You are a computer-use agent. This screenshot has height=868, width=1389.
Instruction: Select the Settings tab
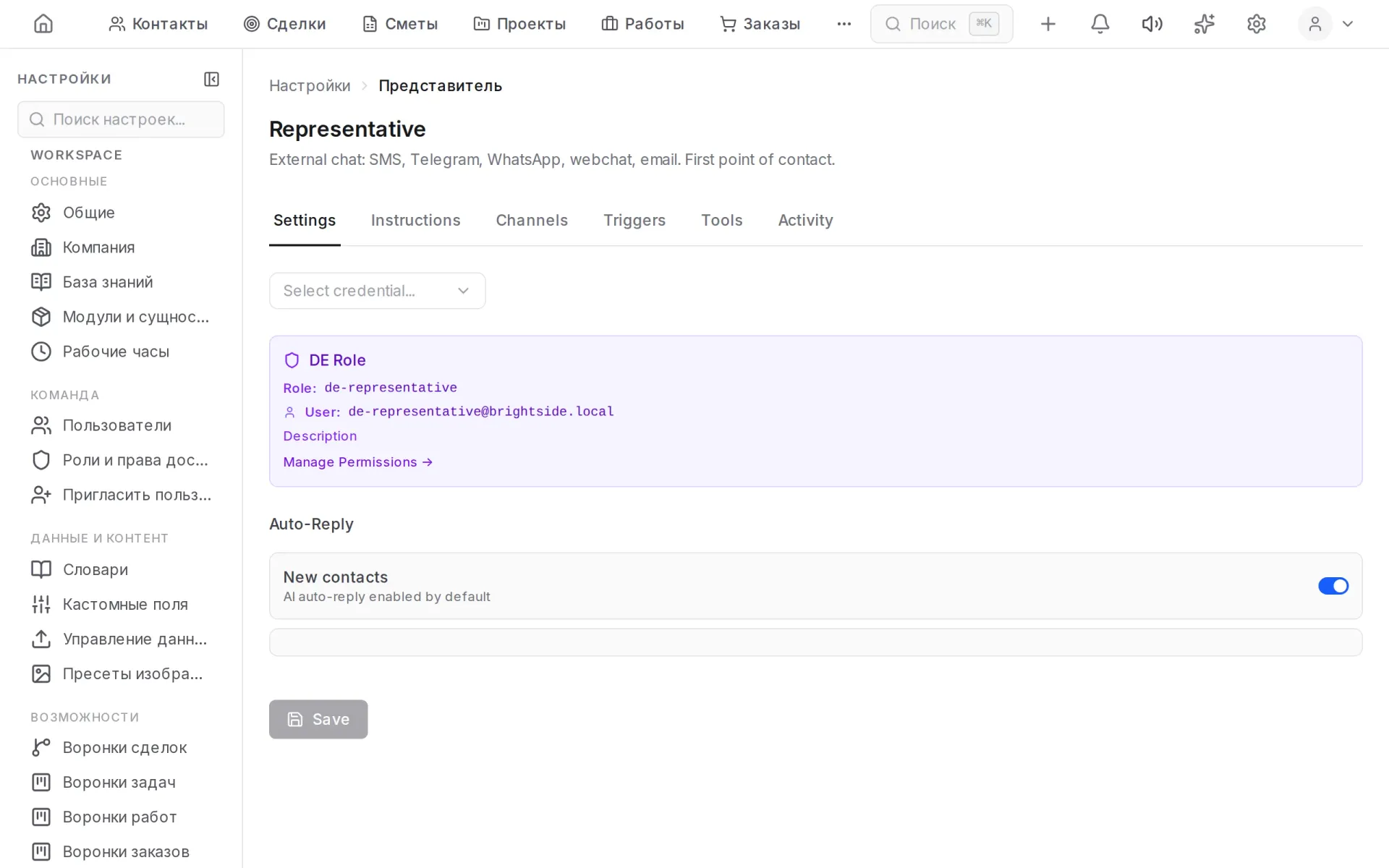(305, 220)
